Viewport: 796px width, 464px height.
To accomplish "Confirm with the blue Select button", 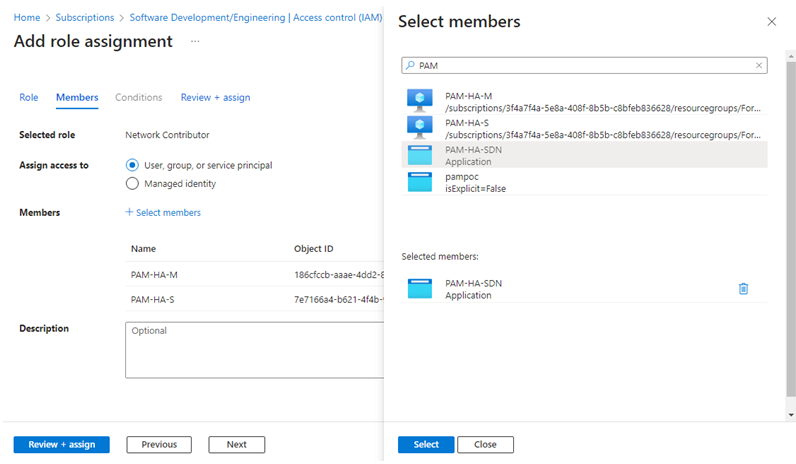I will [426, 444].
